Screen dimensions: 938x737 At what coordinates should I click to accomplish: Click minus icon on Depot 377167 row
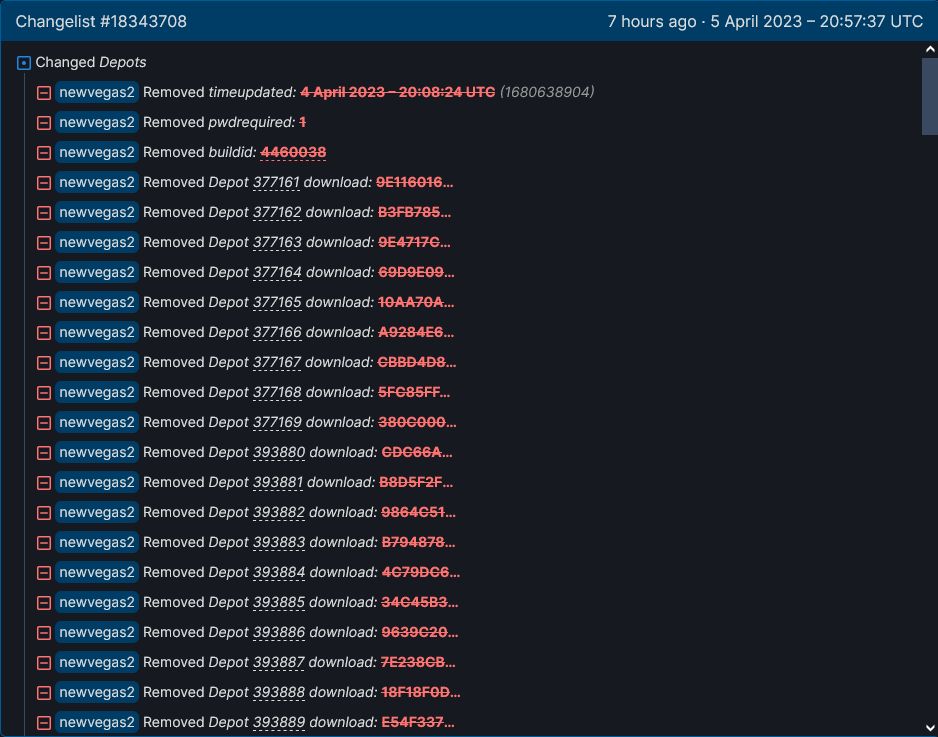pyautogui.click(x=44, y=363)
